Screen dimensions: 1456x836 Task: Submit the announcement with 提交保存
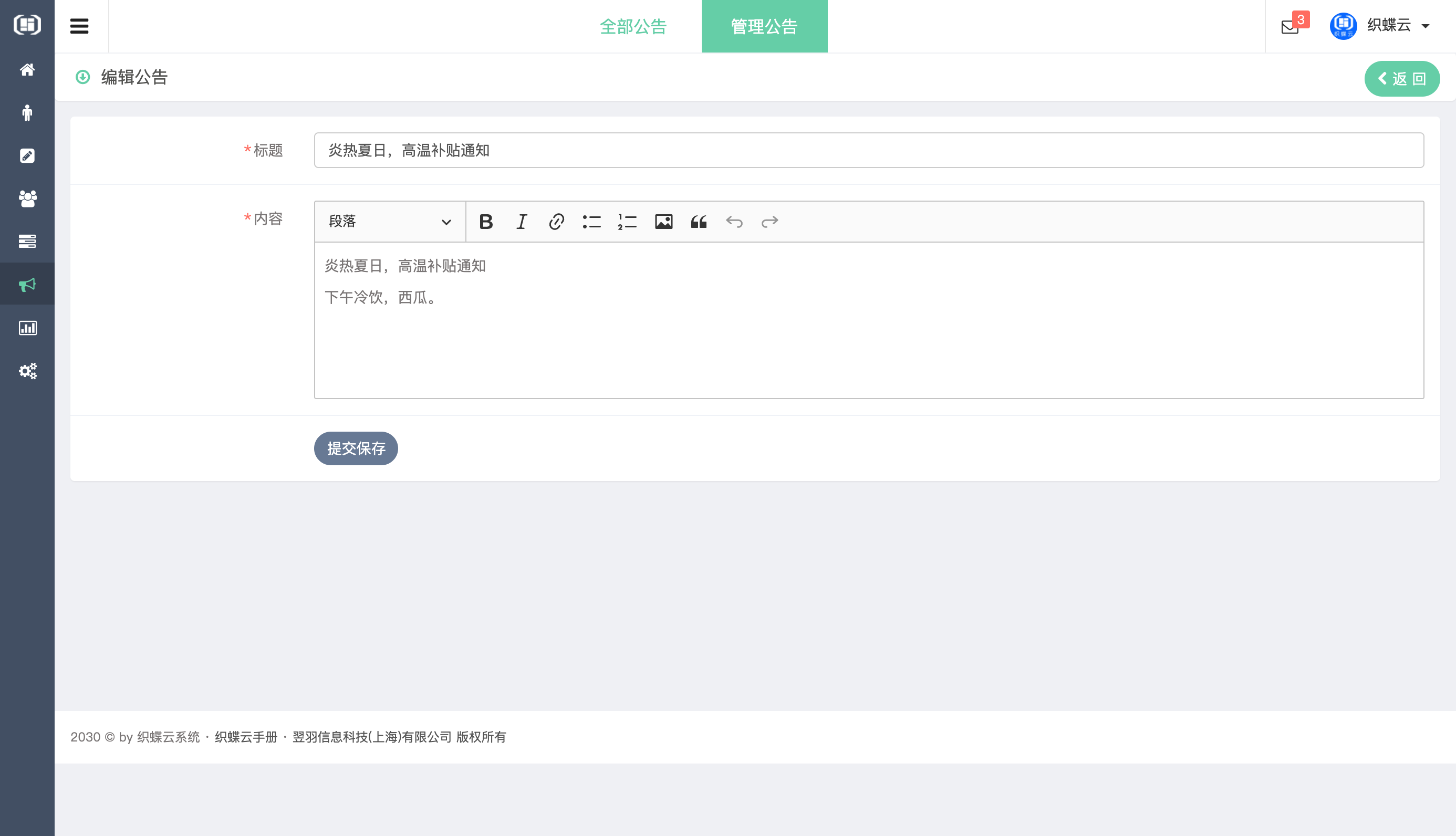click(x=356, y=448)
